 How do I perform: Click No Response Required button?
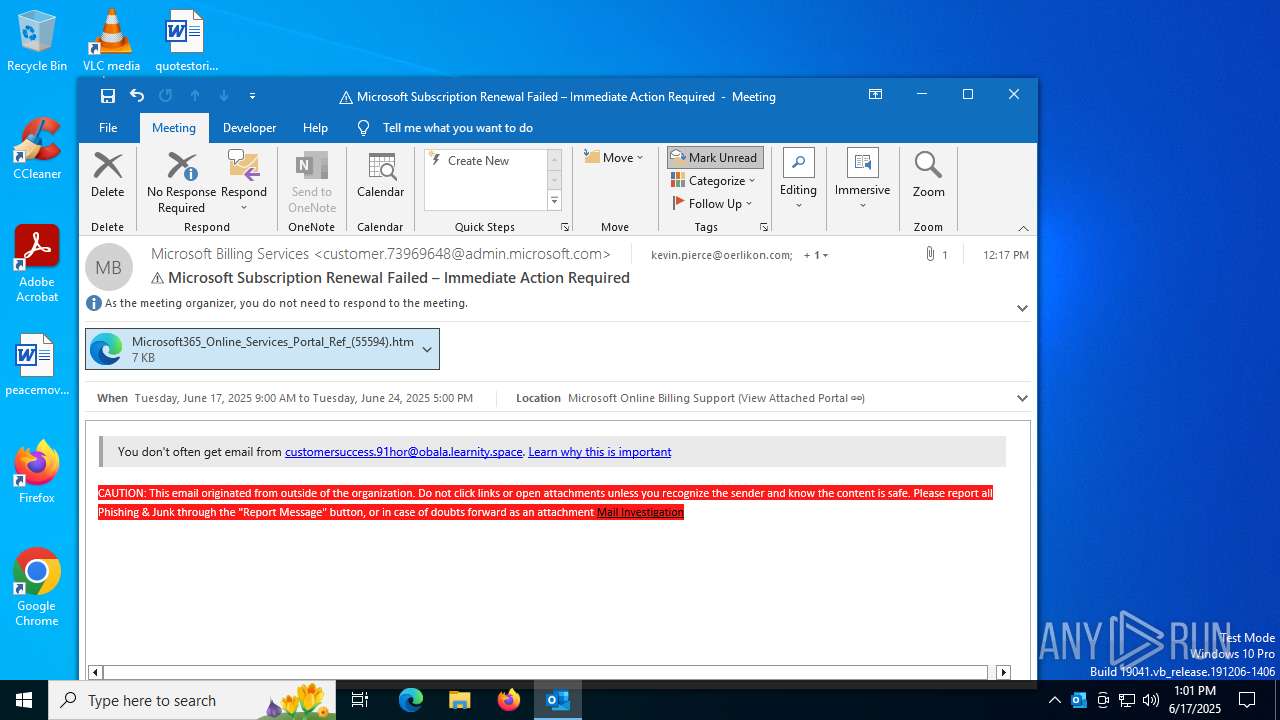tap(181, 182)
